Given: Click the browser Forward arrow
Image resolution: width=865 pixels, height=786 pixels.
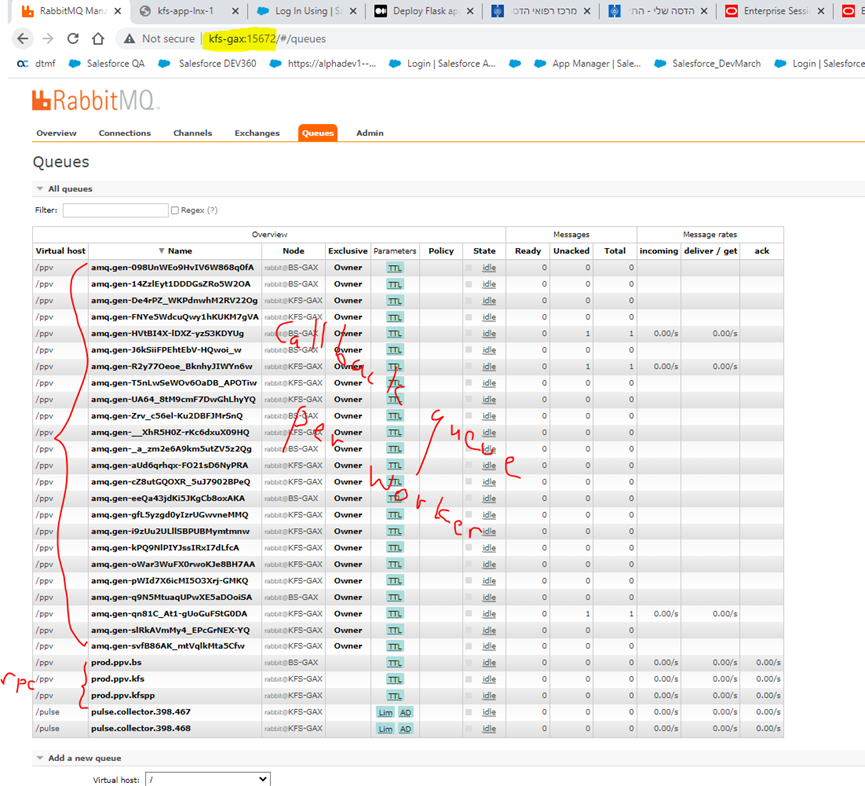Looking at the screenshot, I should pos(48,39).
